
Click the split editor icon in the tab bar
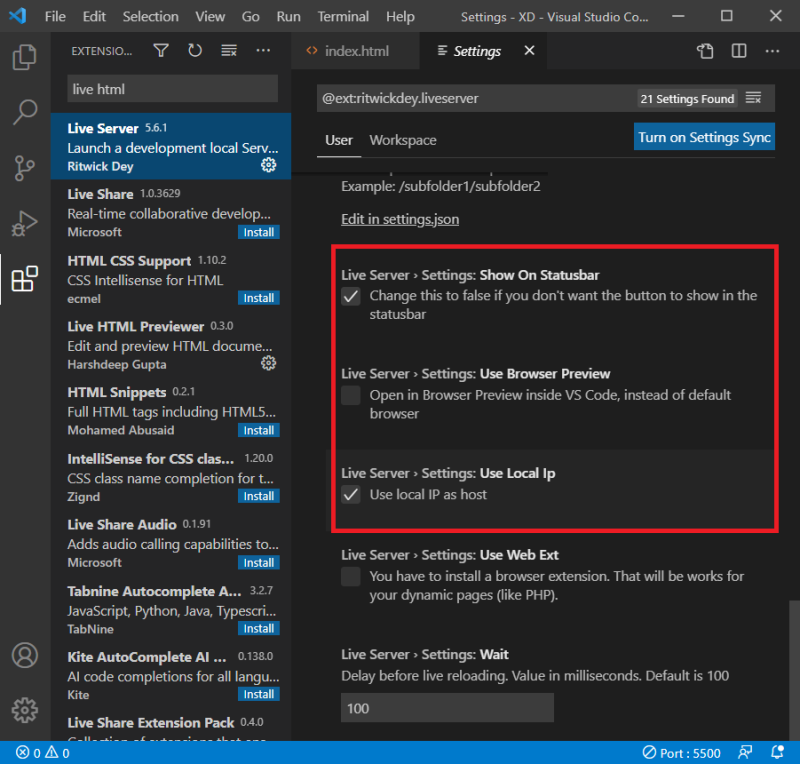(x=740, y=50)
